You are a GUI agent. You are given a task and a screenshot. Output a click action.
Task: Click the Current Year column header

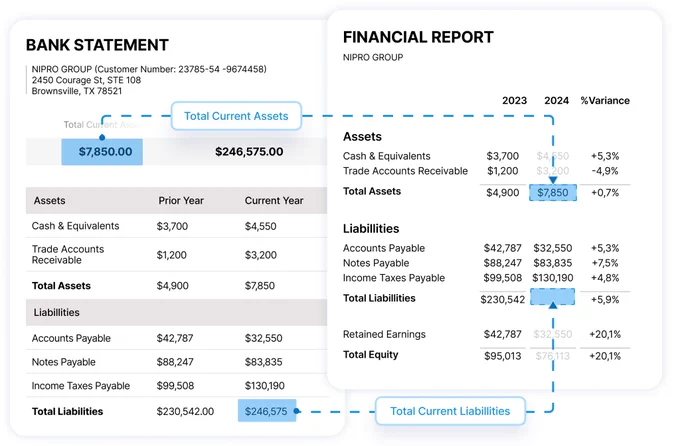point(274,200)
